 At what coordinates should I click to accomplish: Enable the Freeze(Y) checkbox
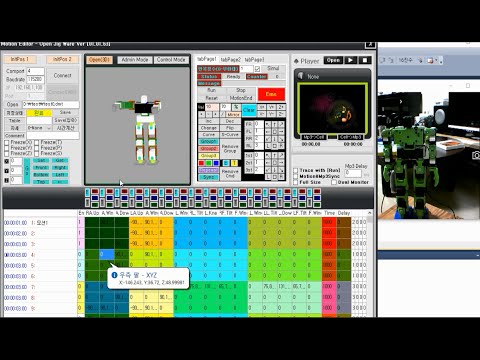[x=6, y=148]
